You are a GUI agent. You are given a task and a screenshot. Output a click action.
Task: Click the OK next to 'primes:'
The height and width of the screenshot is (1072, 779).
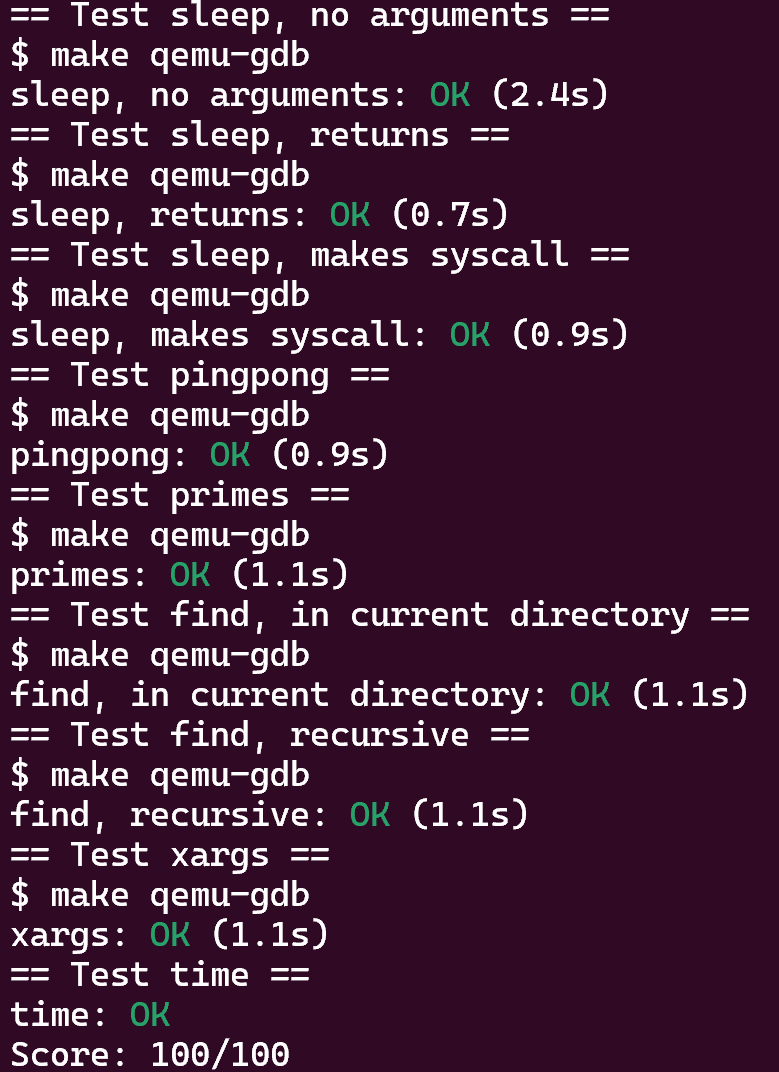pos(190,574)
